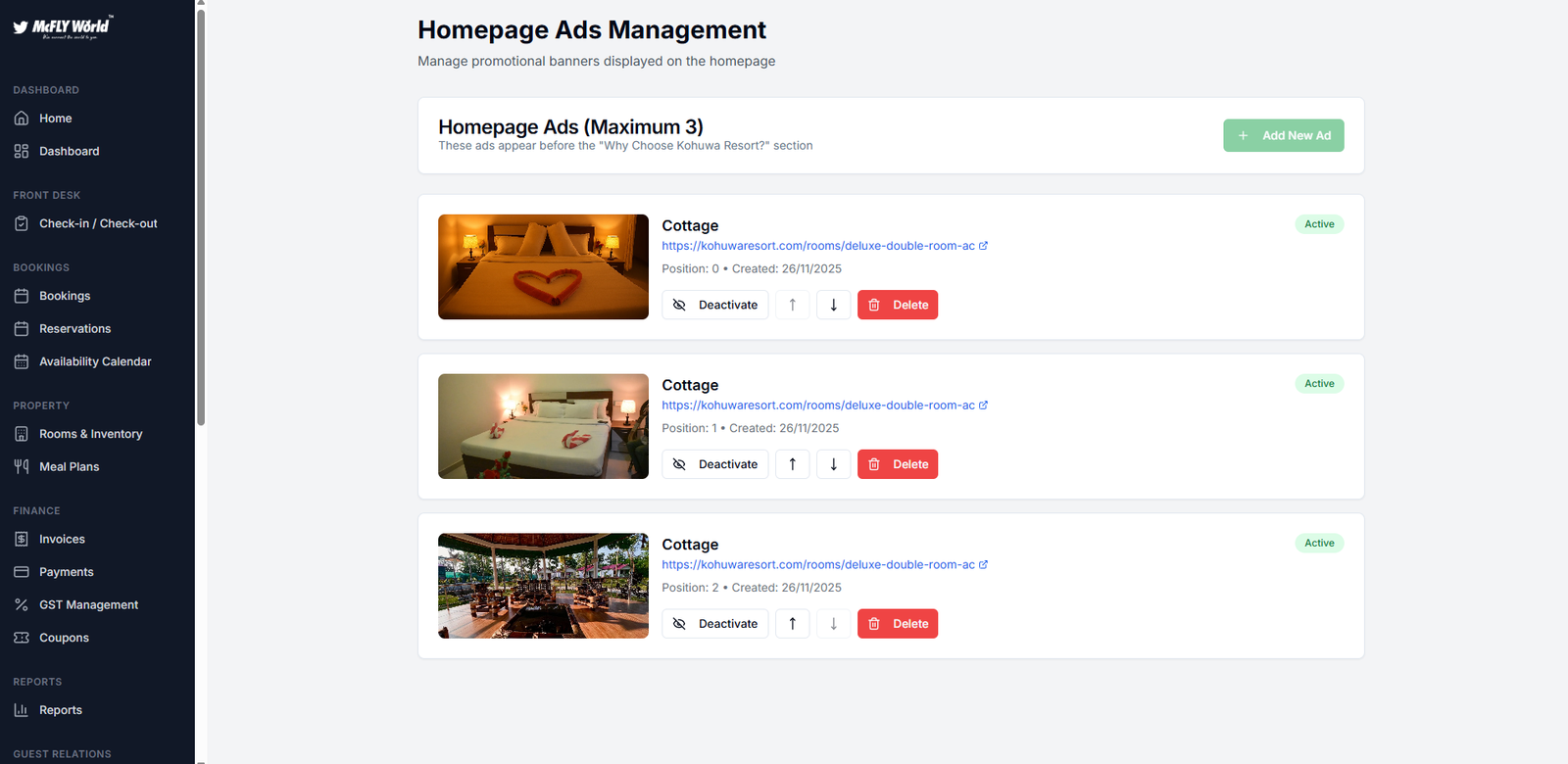The image size is (1568, 764).
Task: Click the Coupons ticket icon
Action: click(22, 638)
